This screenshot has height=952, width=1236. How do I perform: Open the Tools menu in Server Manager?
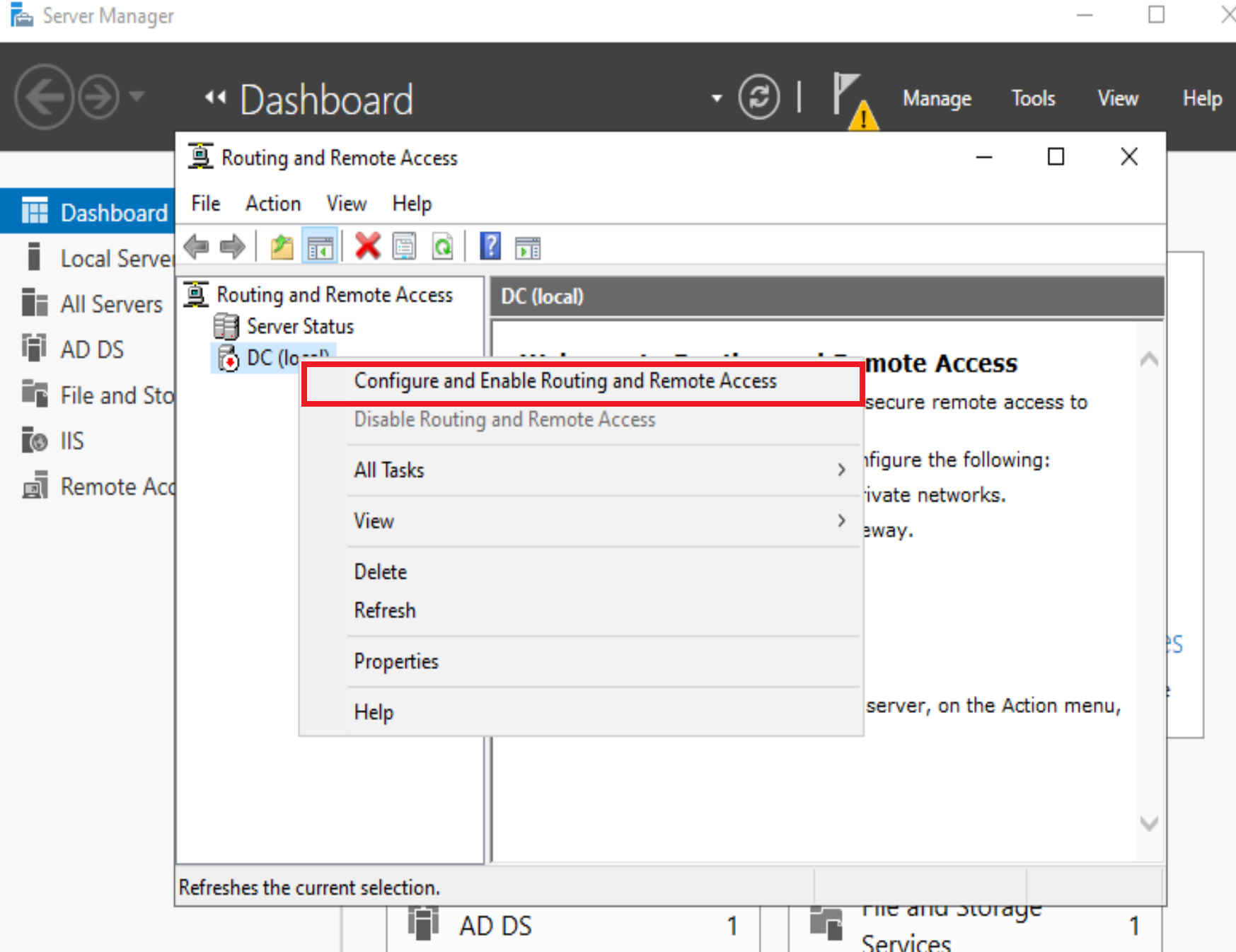pos(1033,98)
